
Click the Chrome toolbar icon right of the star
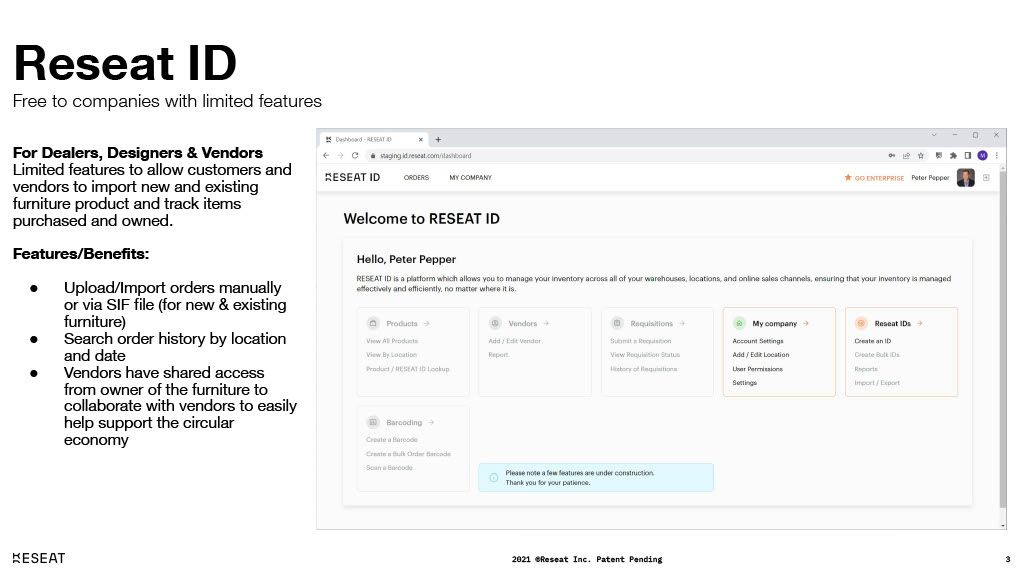pos(938,155)
